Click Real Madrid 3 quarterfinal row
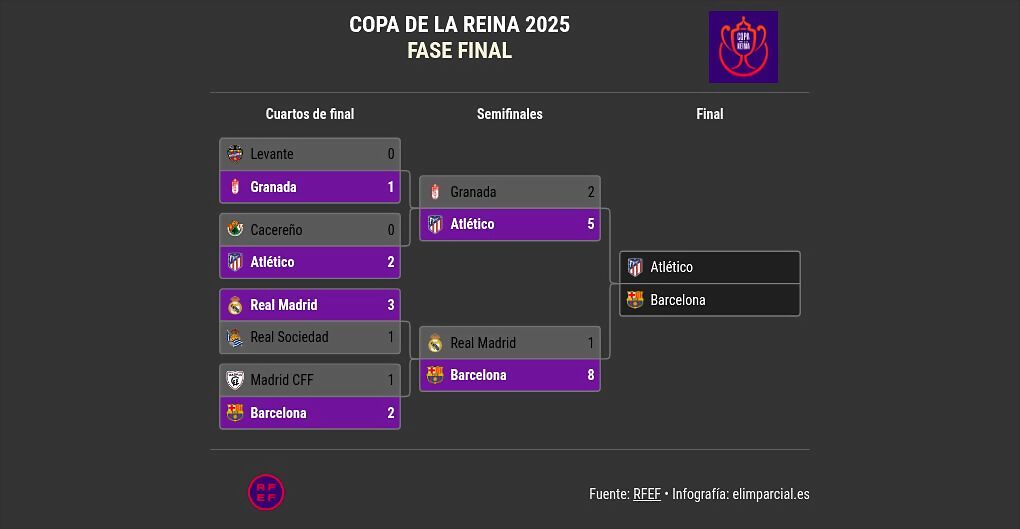This screenshot has width=1020, height=529. point(310,305)
